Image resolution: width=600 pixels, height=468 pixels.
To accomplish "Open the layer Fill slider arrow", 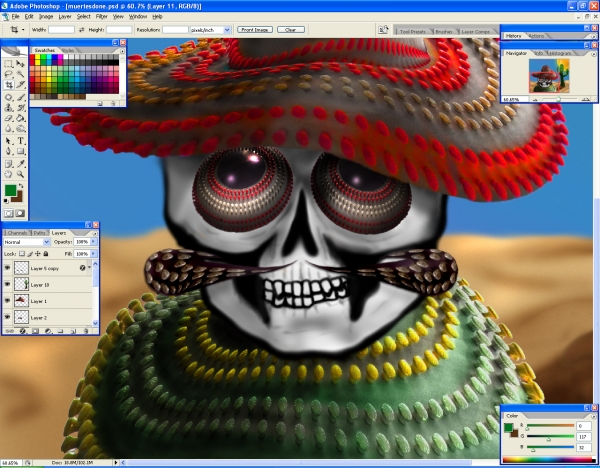I will 93,253.
